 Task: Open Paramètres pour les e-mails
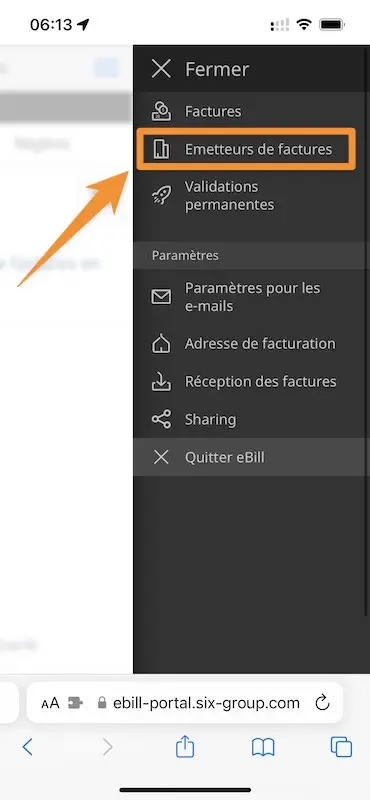click(x=250, y=297)
